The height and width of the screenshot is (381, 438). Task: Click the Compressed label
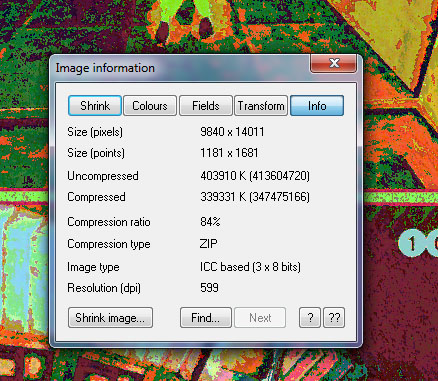coord(96,197)
